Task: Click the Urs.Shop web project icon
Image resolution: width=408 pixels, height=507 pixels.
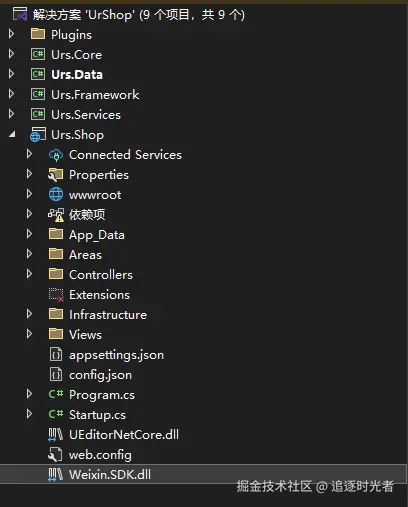Action: pos(38,135)
